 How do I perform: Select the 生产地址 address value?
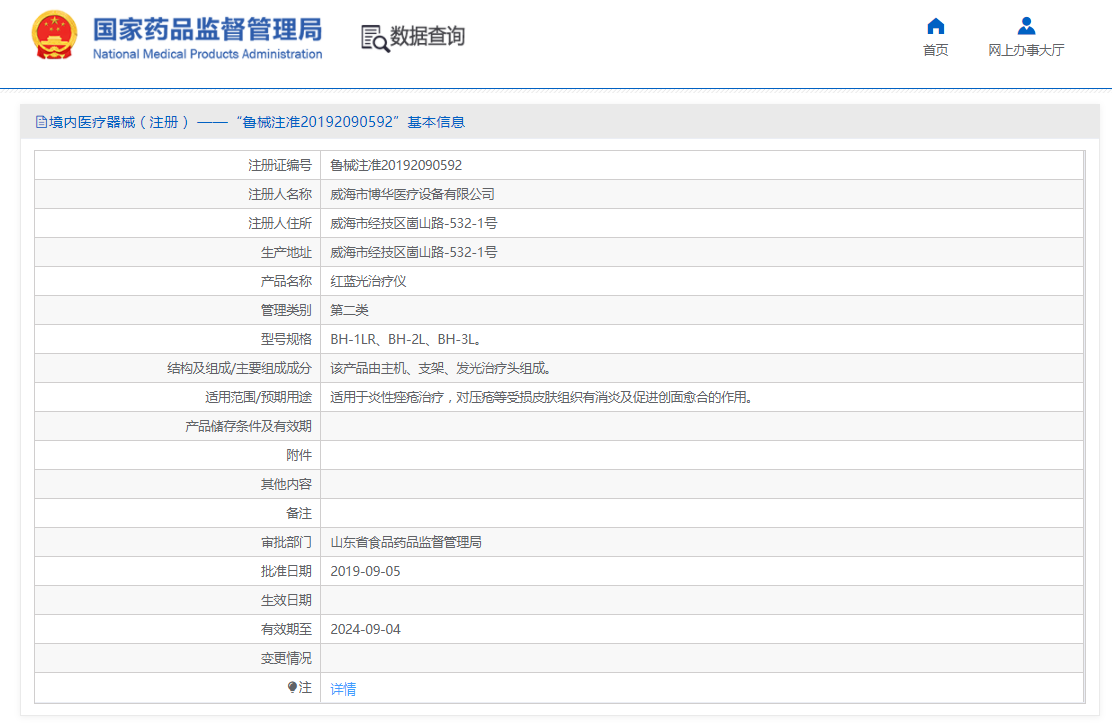click(x=413, y=253)
